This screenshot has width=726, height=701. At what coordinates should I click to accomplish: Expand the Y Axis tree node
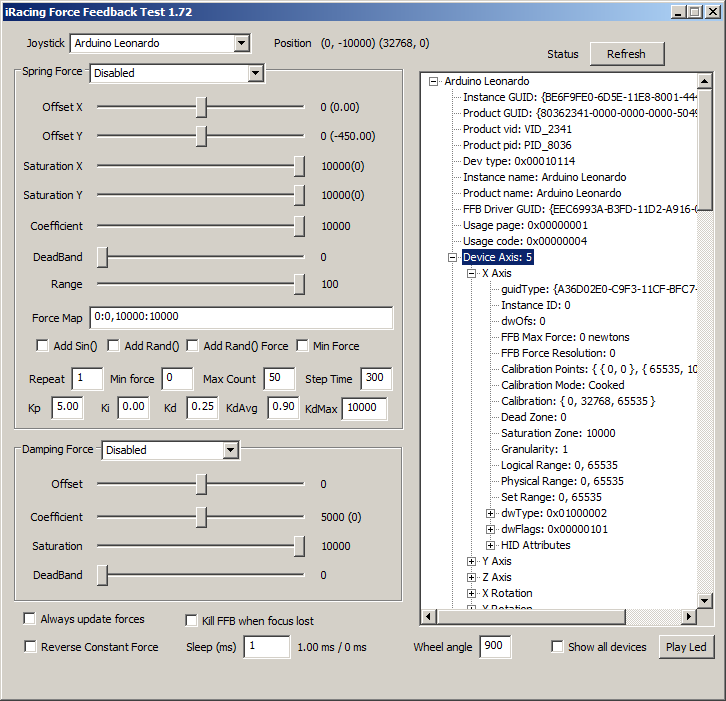pyautogui.click(x=471, y=562)
